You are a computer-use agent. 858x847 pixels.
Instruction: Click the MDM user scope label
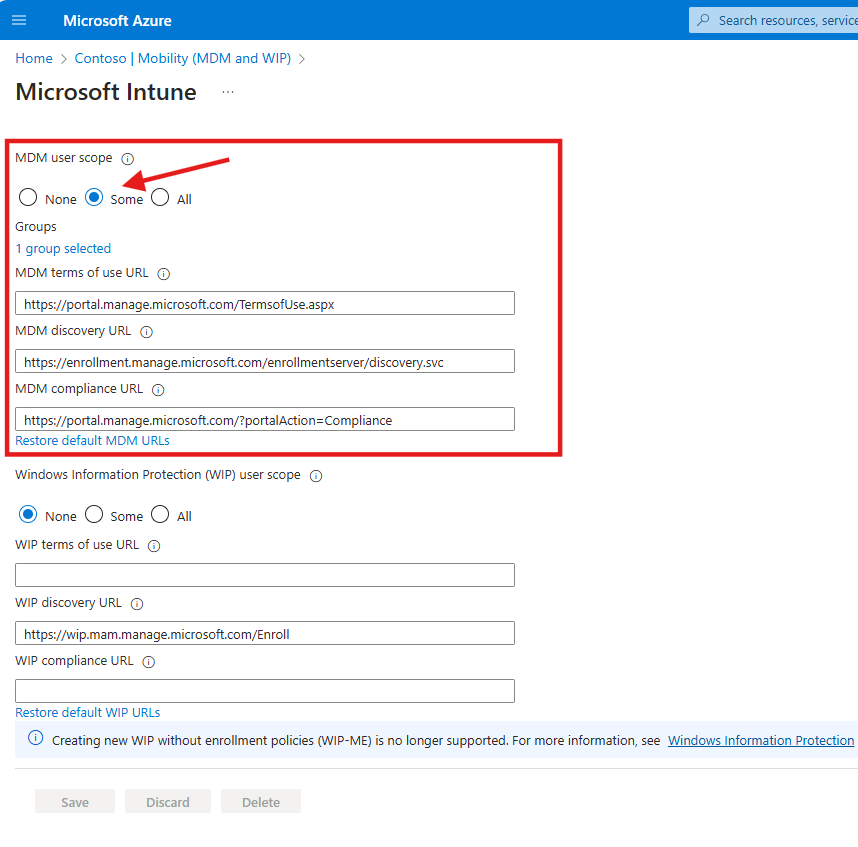tap(63, 158)
